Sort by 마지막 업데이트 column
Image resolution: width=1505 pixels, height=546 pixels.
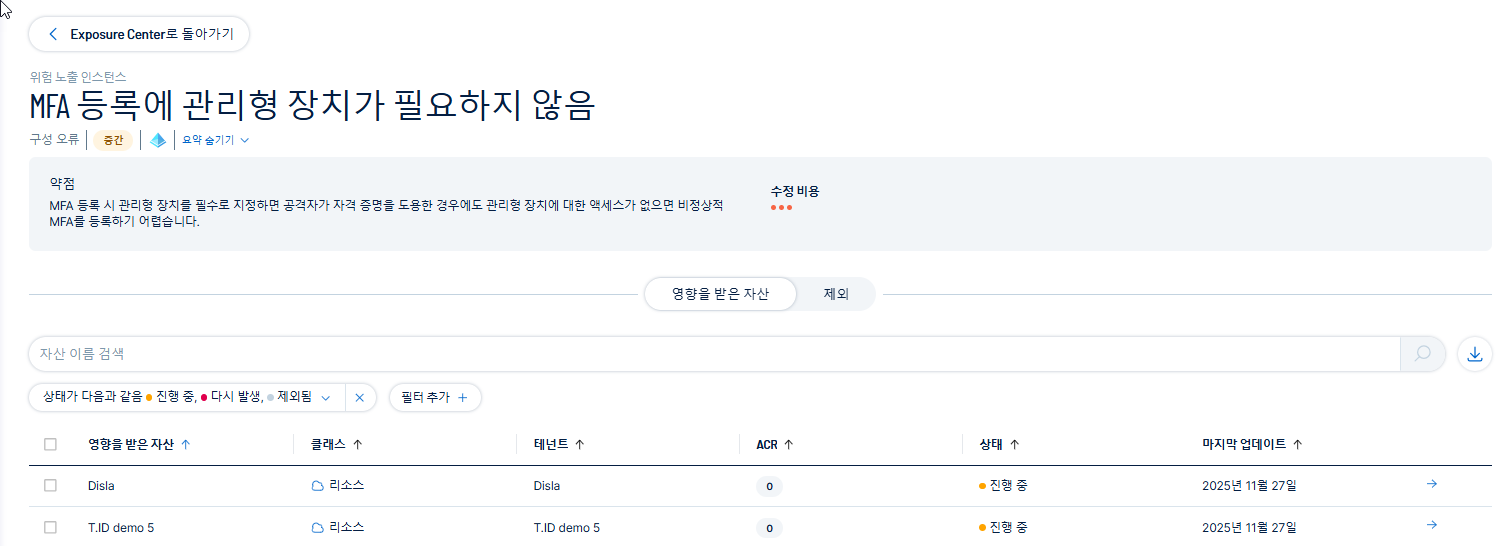(1297, 445)
